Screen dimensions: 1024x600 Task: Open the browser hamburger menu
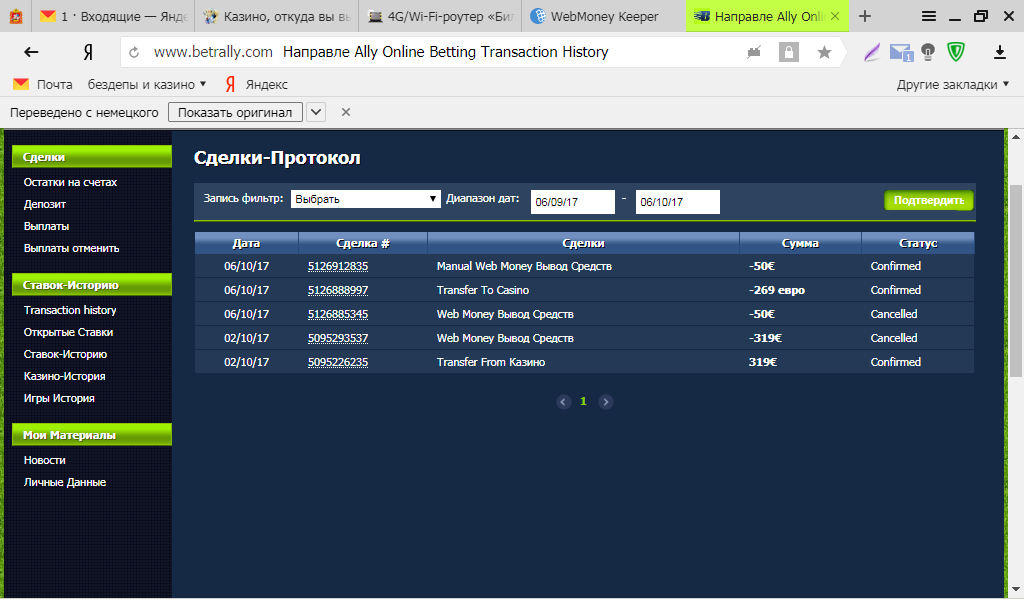click(929, 16)
